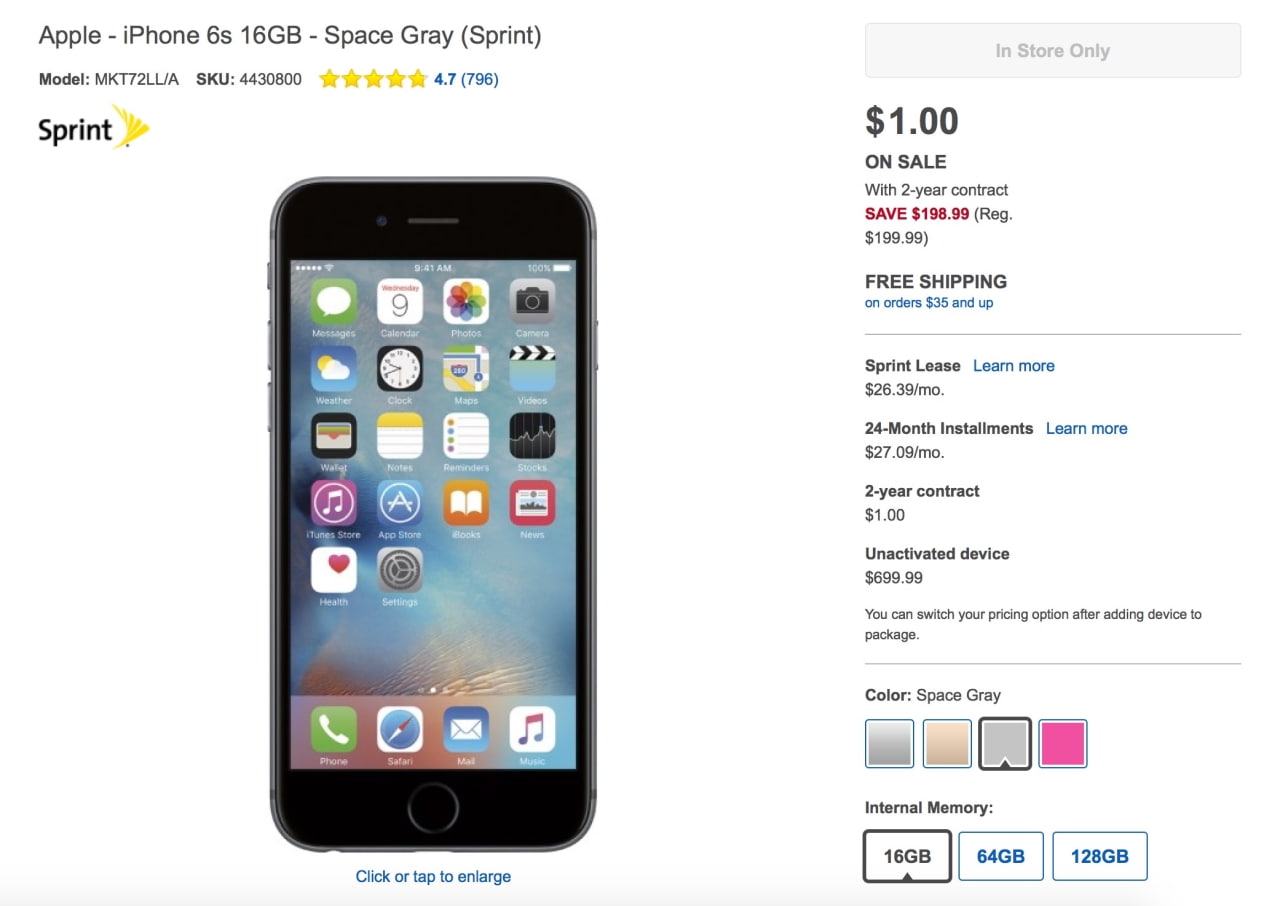This screenshot has height=906, width=1280.
Task: Select the Rose pink color swatch
Action: click(x=1063, y=744)
